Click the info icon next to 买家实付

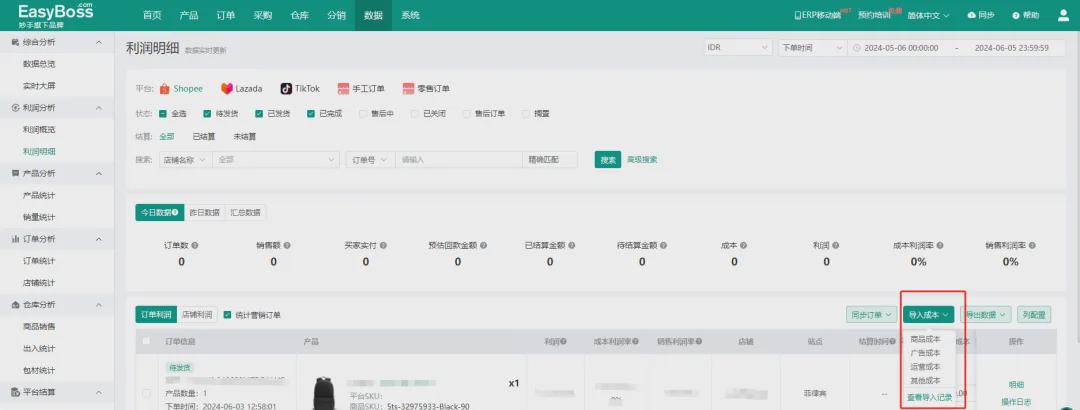pyautogui.click(x=383, y=245)
